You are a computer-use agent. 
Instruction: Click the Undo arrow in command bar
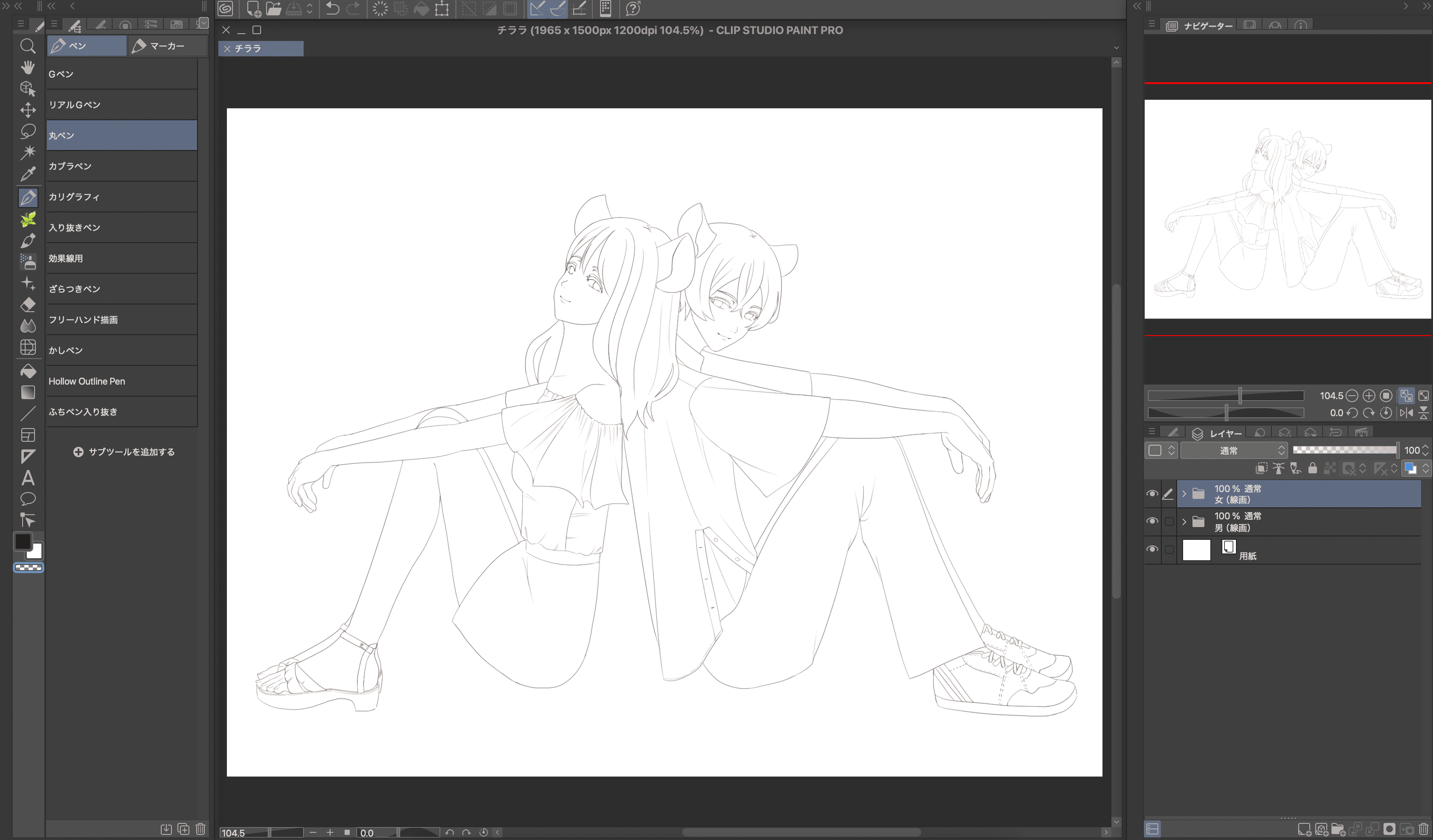click(x=333, y=9)
